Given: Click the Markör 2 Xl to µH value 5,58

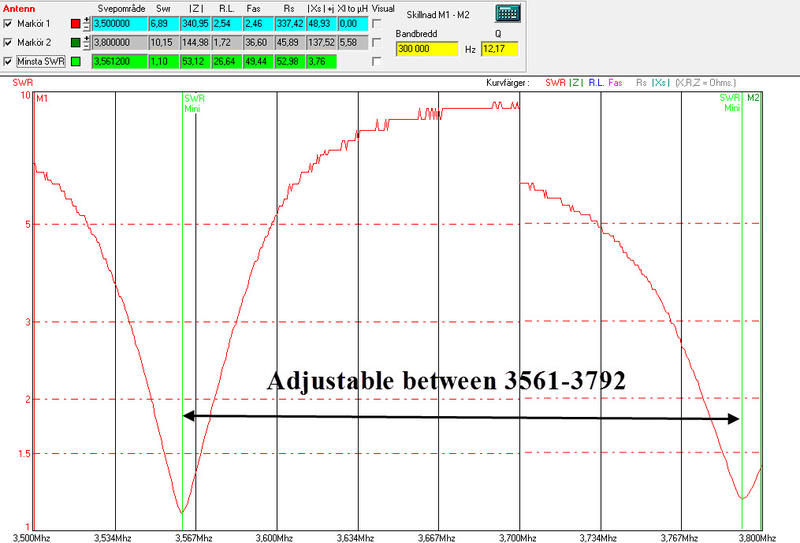Looking at the screenshot, I should click(353, 42).
